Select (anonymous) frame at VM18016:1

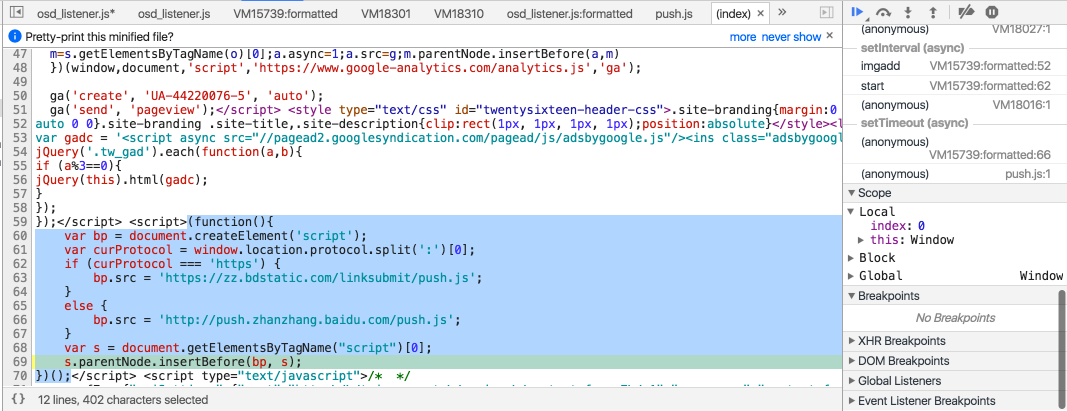pyautogui.click(x=955, y=105)
